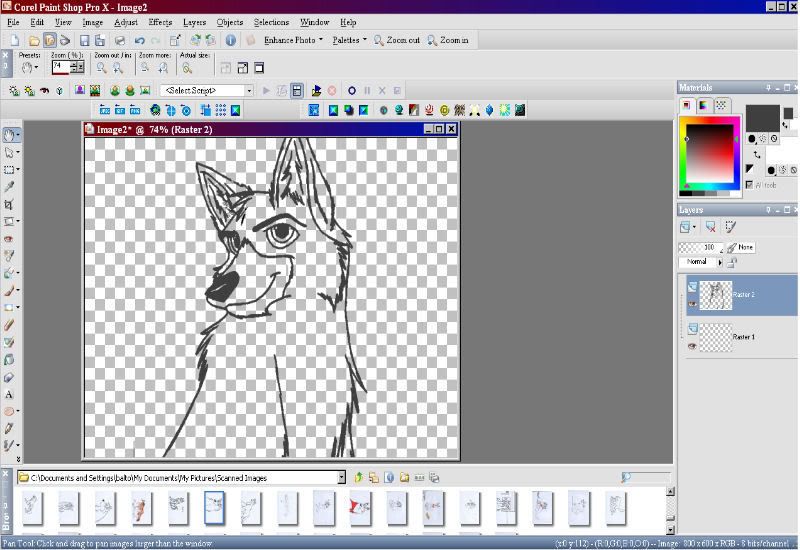Image resolution: width=800 pixels, height=550 pixels.
Task: Click the Zoom to actual size icon
Action: click(x=187, y=68)
